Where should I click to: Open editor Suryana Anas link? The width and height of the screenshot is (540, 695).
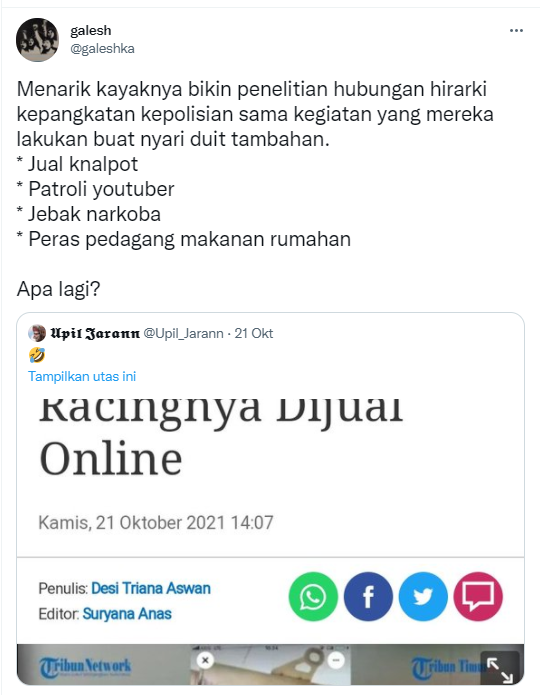[x=127, y=614]
